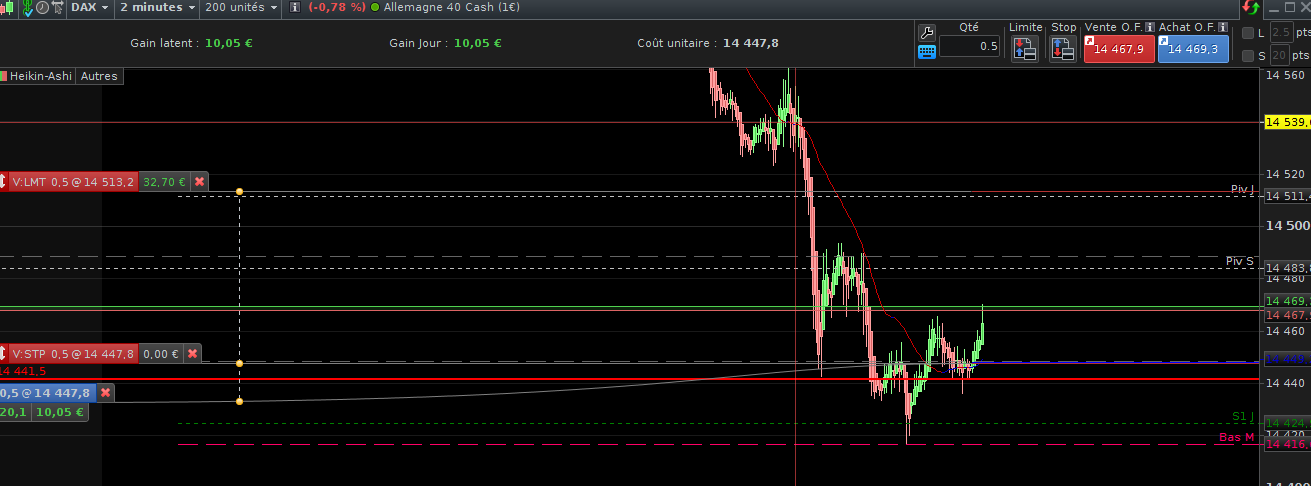Click the blue keyboard icon
Screen dimensions: 1311x486
926,51
